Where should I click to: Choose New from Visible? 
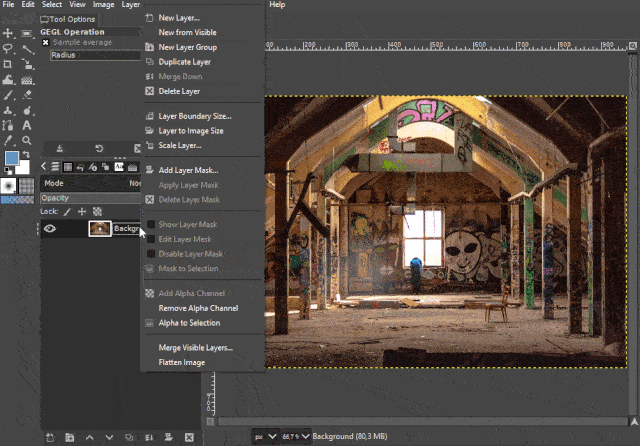202,33
